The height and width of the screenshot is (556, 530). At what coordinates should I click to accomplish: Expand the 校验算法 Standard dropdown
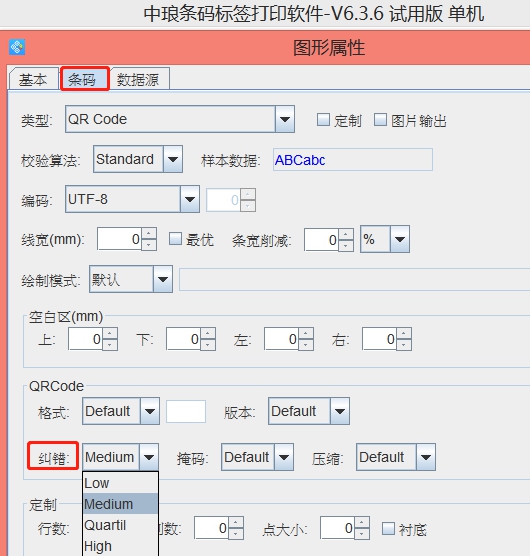[173, 159]
